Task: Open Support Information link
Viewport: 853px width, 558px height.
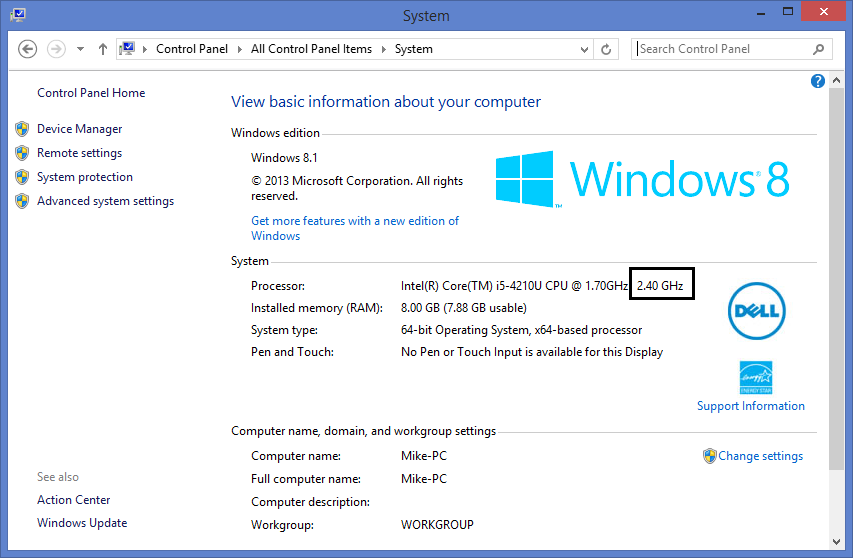Action: [751, 406]
